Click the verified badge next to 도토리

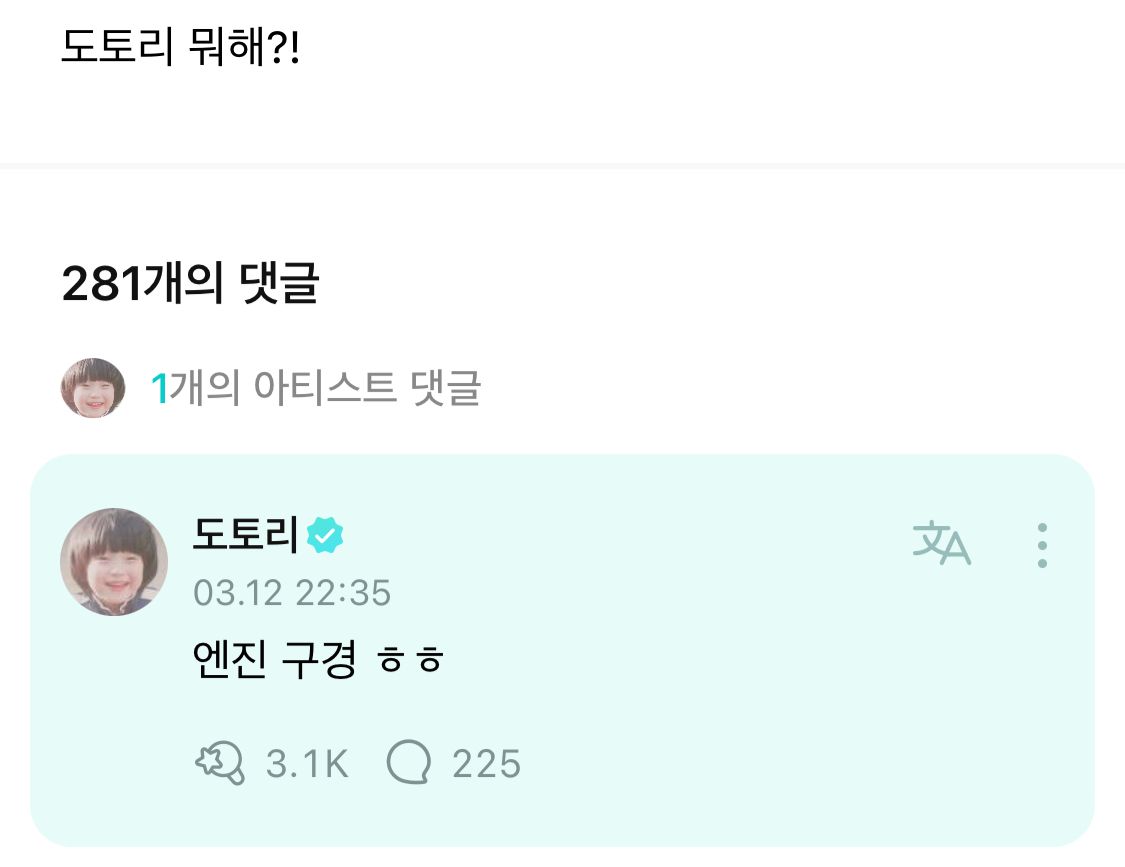click(325, 537)
